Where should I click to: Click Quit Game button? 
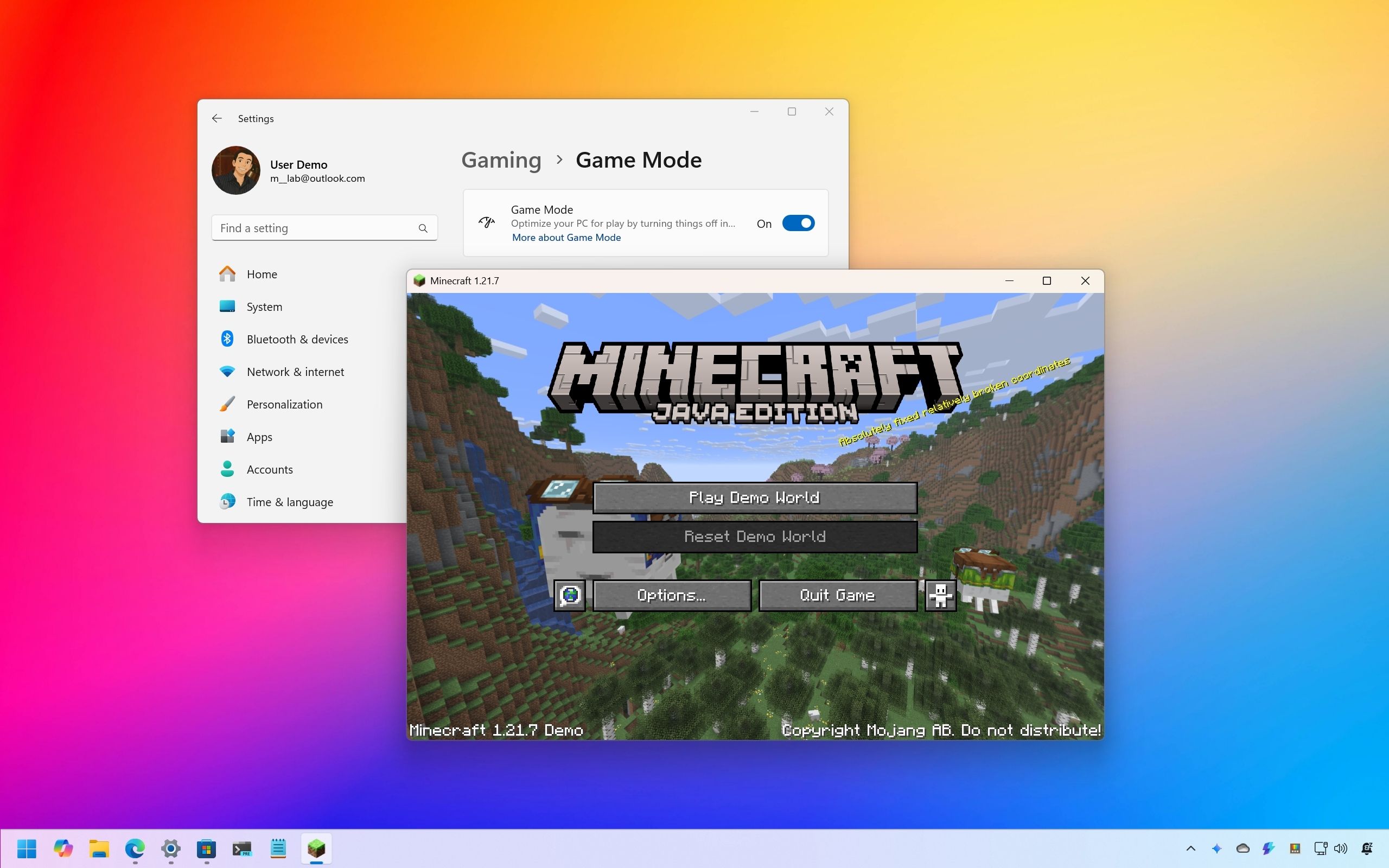[x=837, y=595]
